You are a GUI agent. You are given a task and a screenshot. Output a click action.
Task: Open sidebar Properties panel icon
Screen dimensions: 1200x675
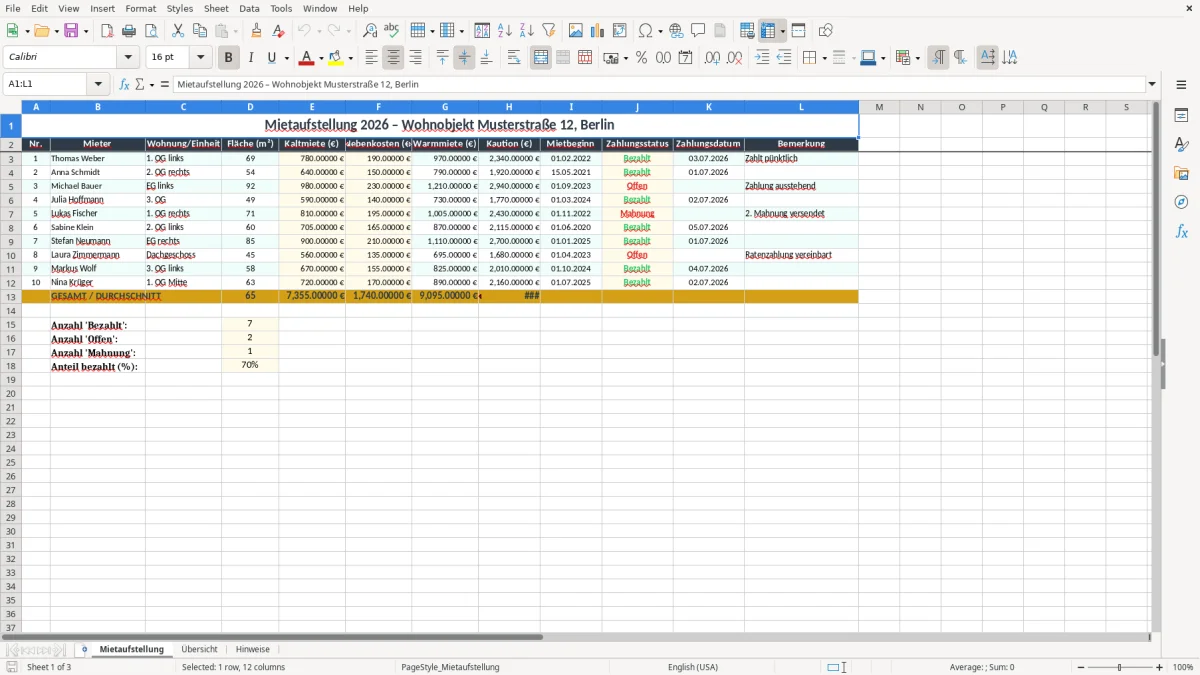[x=1181, y=116]
